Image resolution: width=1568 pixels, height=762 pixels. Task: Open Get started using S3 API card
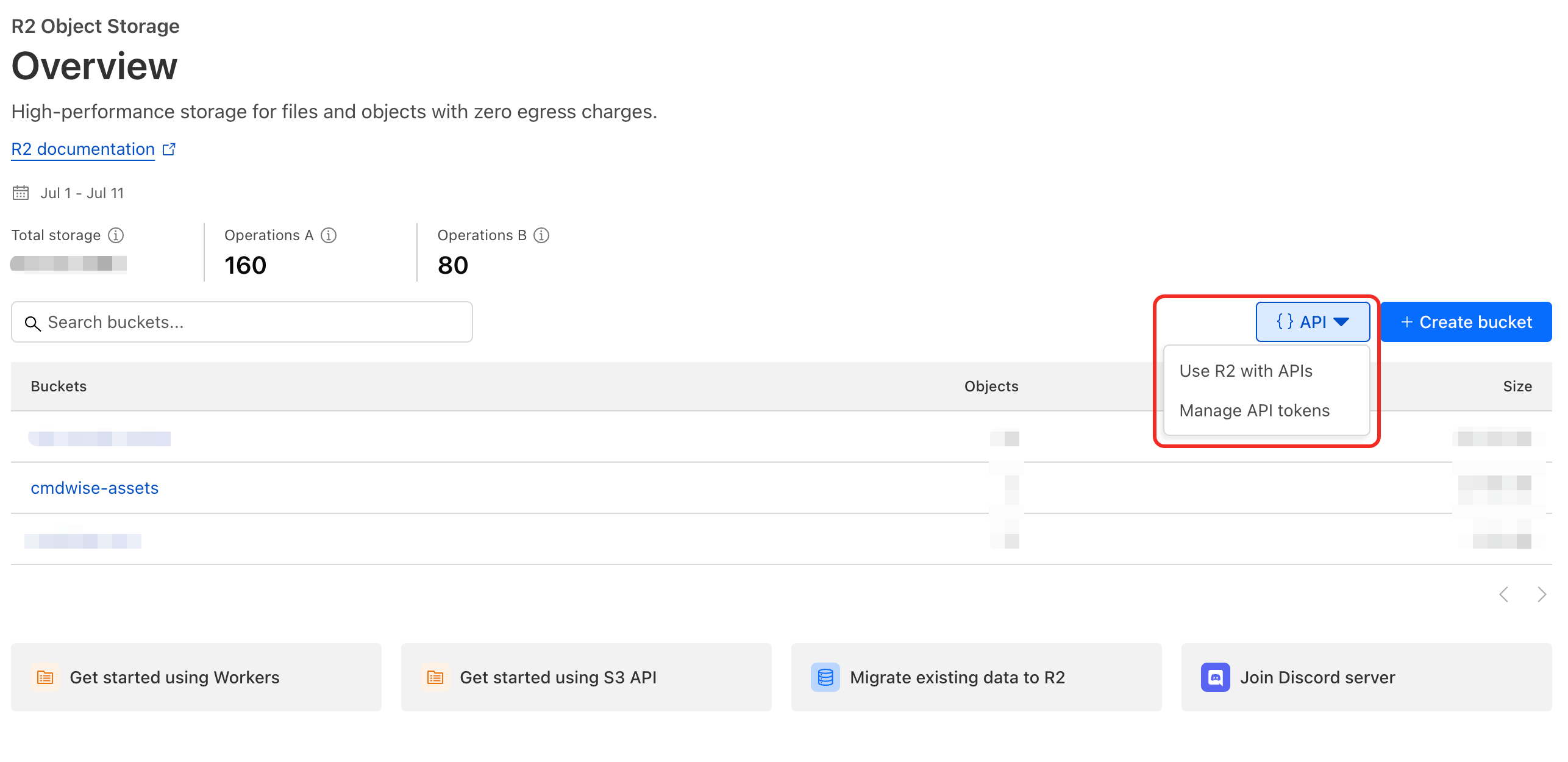pos(586,677)
